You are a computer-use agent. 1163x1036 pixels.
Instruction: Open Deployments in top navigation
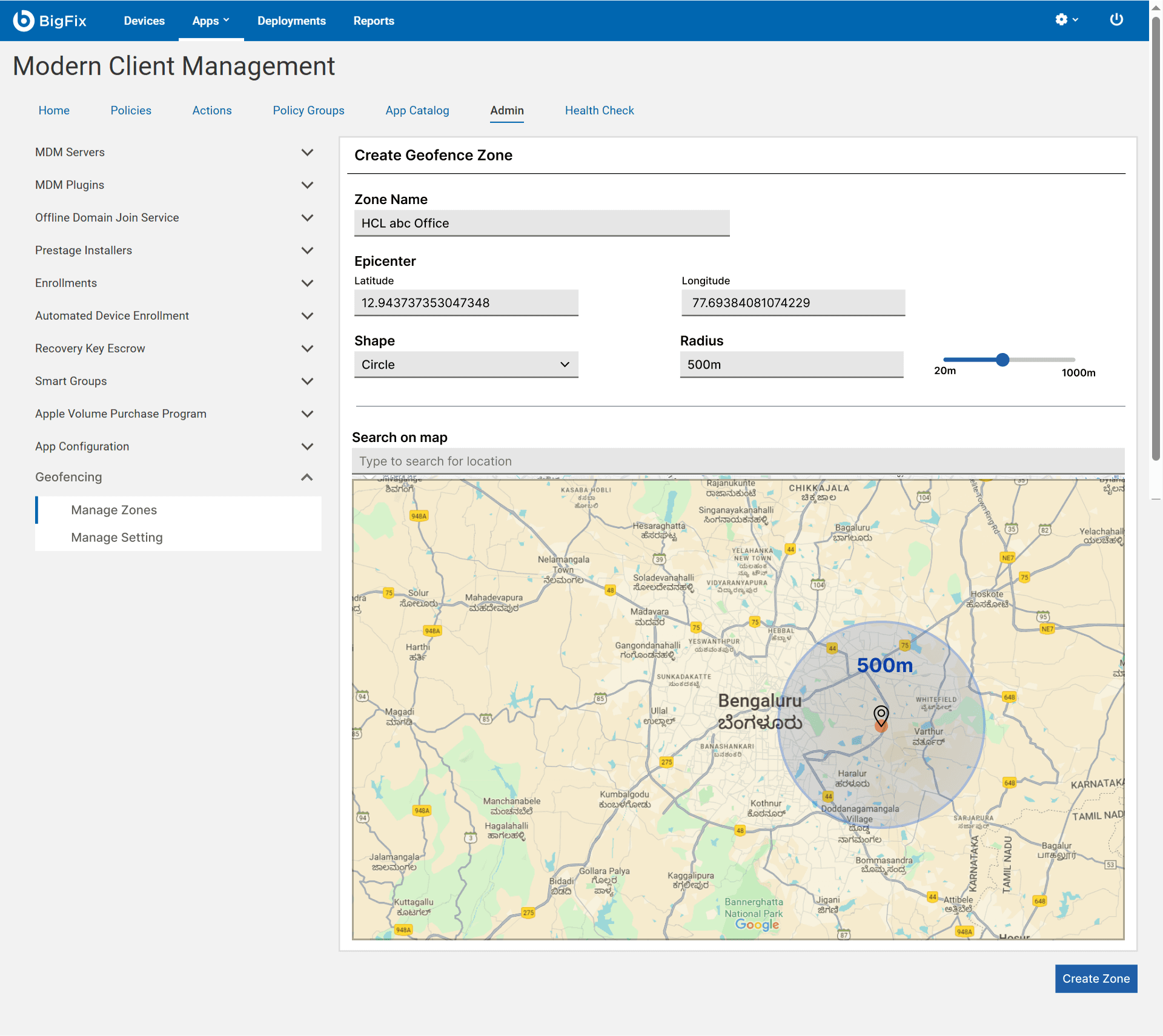tap(291, 21)
